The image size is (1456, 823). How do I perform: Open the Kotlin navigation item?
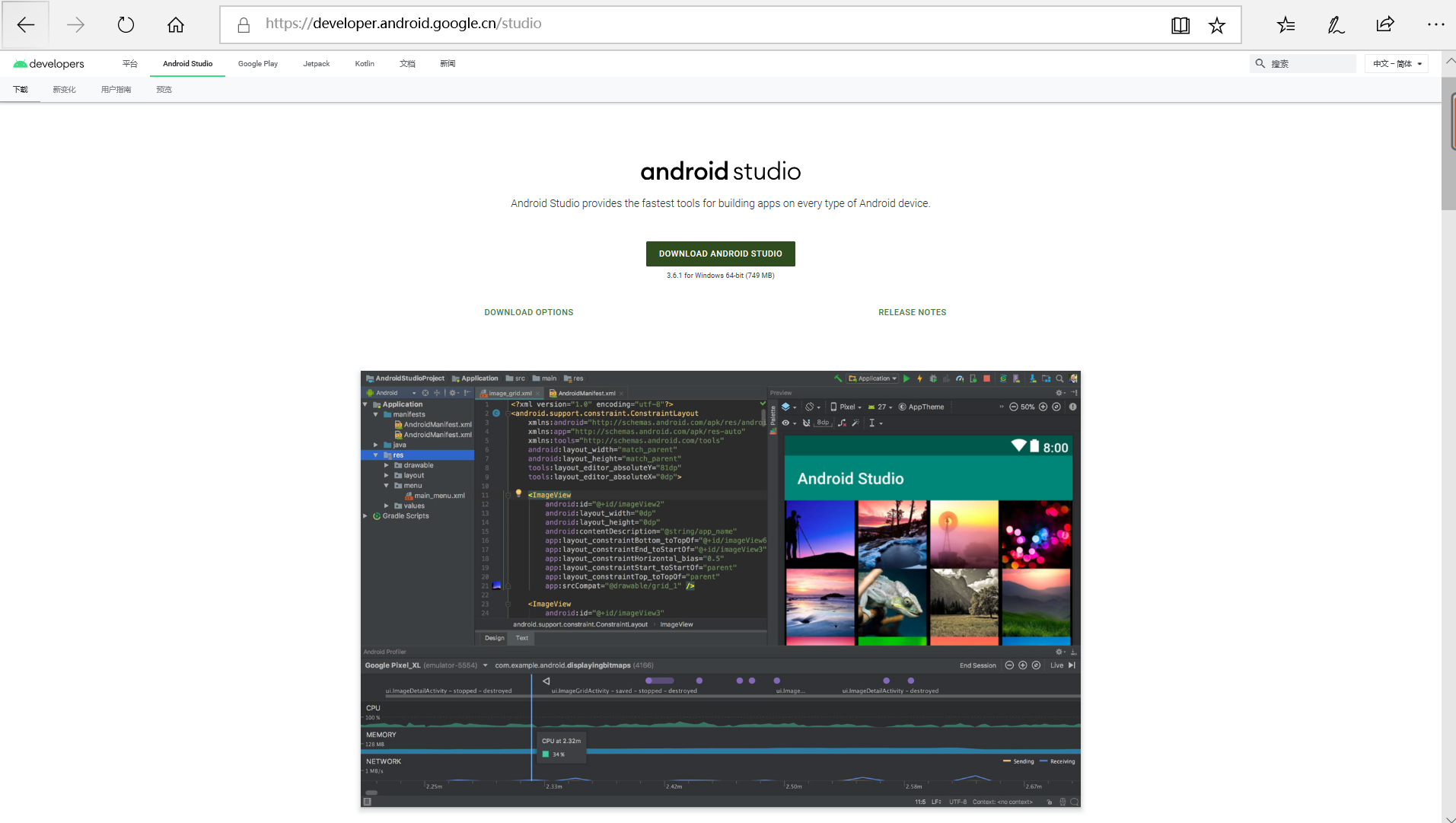365,64
